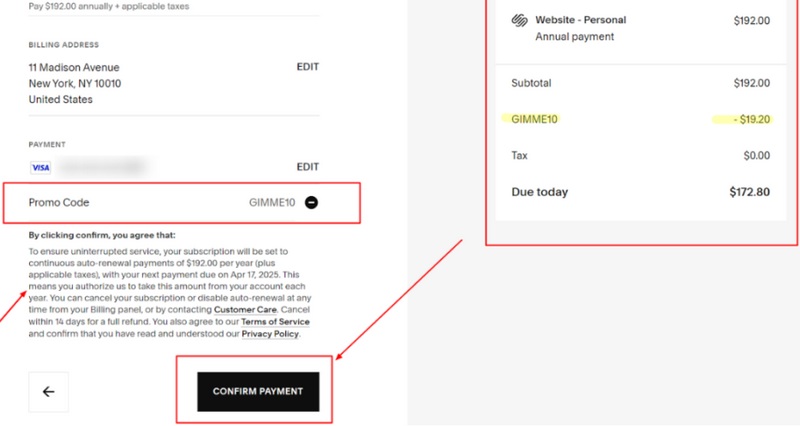Screen dimensions: 800x426
Task: Click the Subtotal label
Action: pyautogui.click(x=531, y=83)
